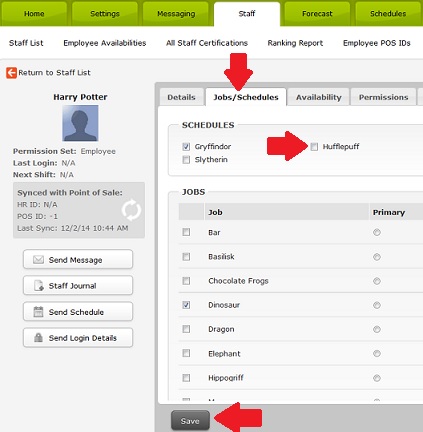Go to the Forecast main tab
Screen dimensions: 423x432
317,14
